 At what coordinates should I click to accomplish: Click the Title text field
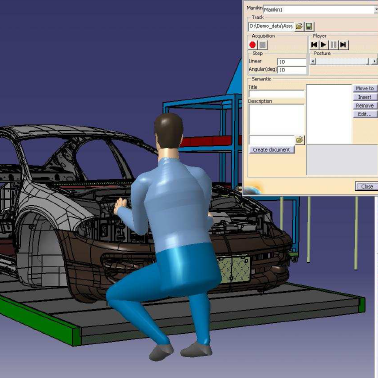point(277,94)
